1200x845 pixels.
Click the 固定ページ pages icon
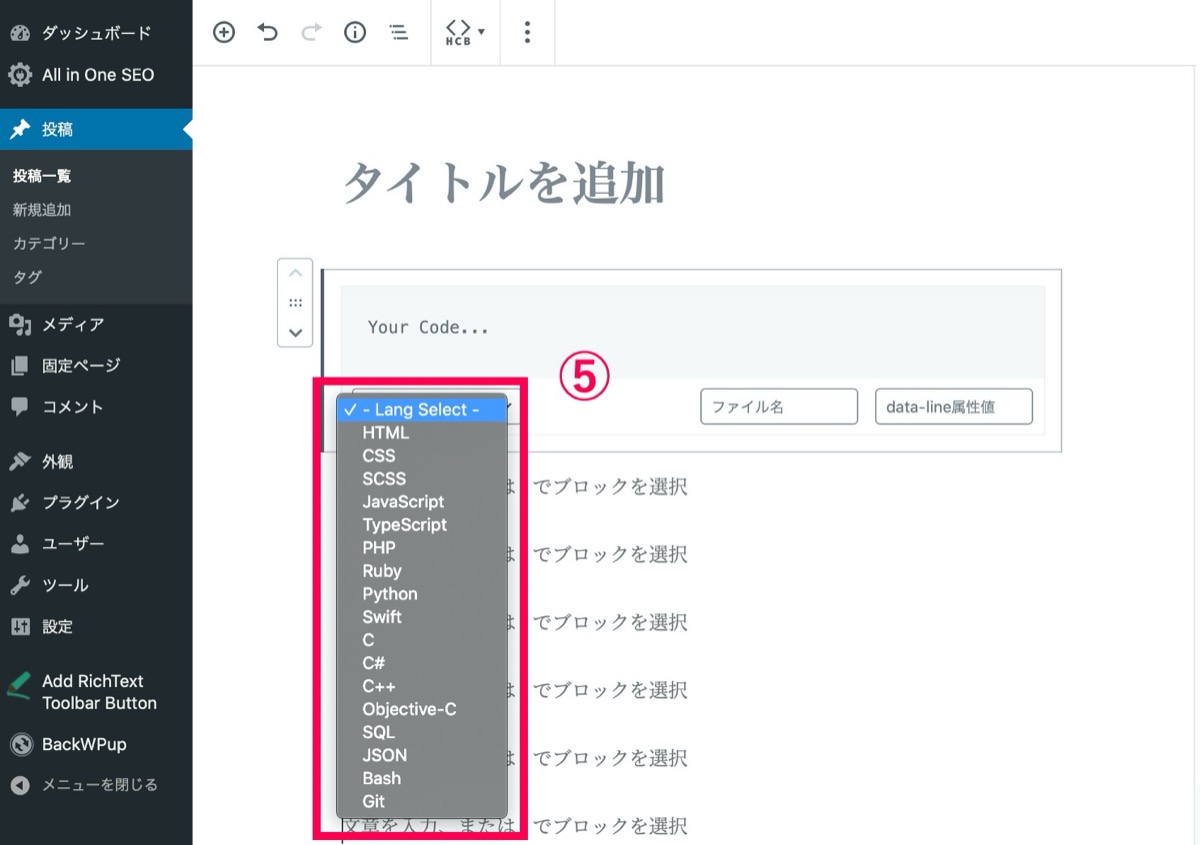click(20, 366)
